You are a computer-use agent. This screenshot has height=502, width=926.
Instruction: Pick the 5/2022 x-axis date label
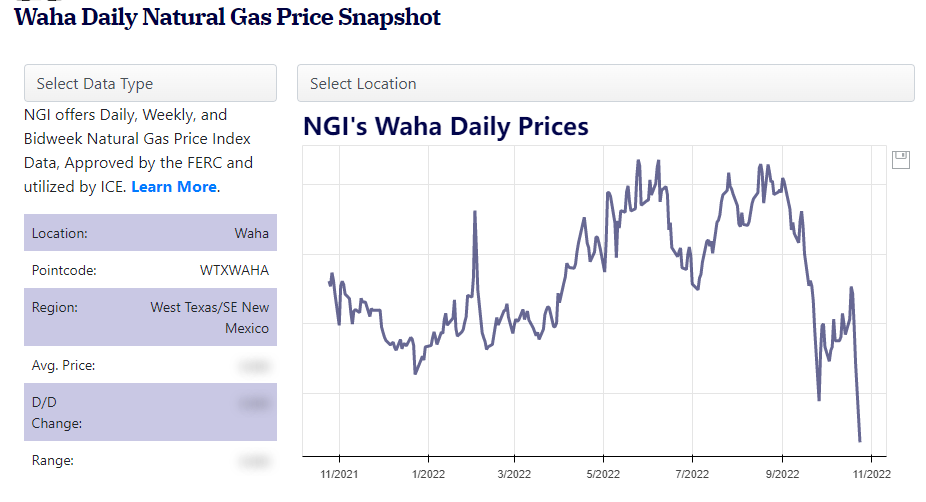(x=603, y=473)
